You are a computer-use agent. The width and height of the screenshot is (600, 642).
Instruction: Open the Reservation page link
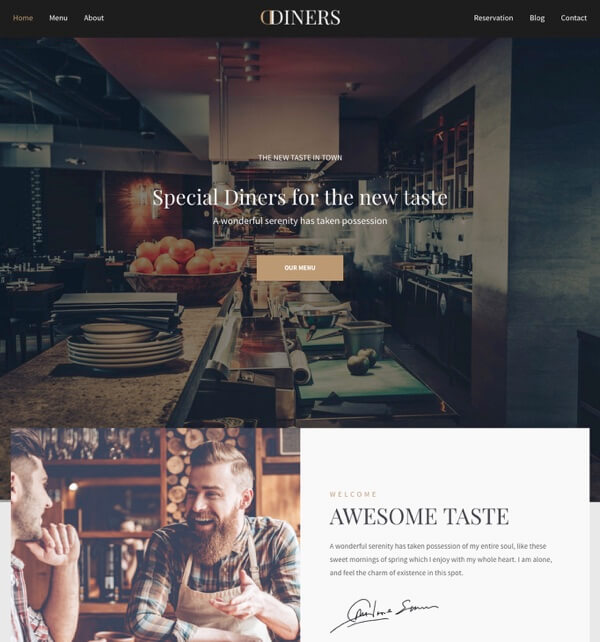point(493,18)
